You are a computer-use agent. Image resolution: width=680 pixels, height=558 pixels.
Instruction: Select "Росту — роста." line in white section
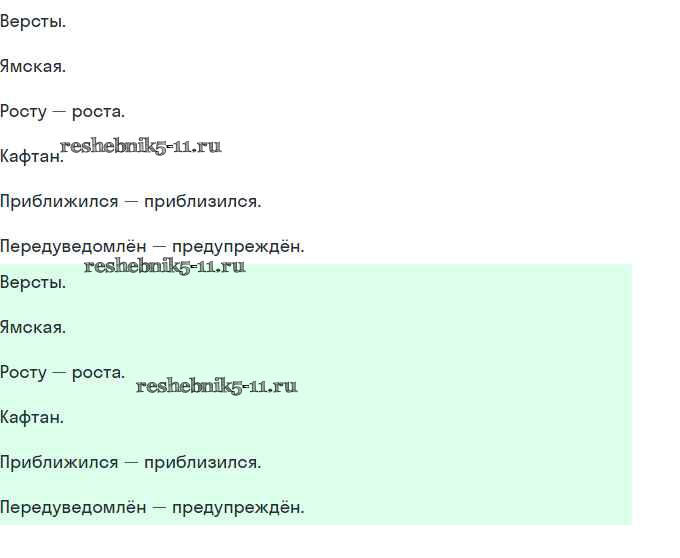pyautogui.click(x=62, y=112)
